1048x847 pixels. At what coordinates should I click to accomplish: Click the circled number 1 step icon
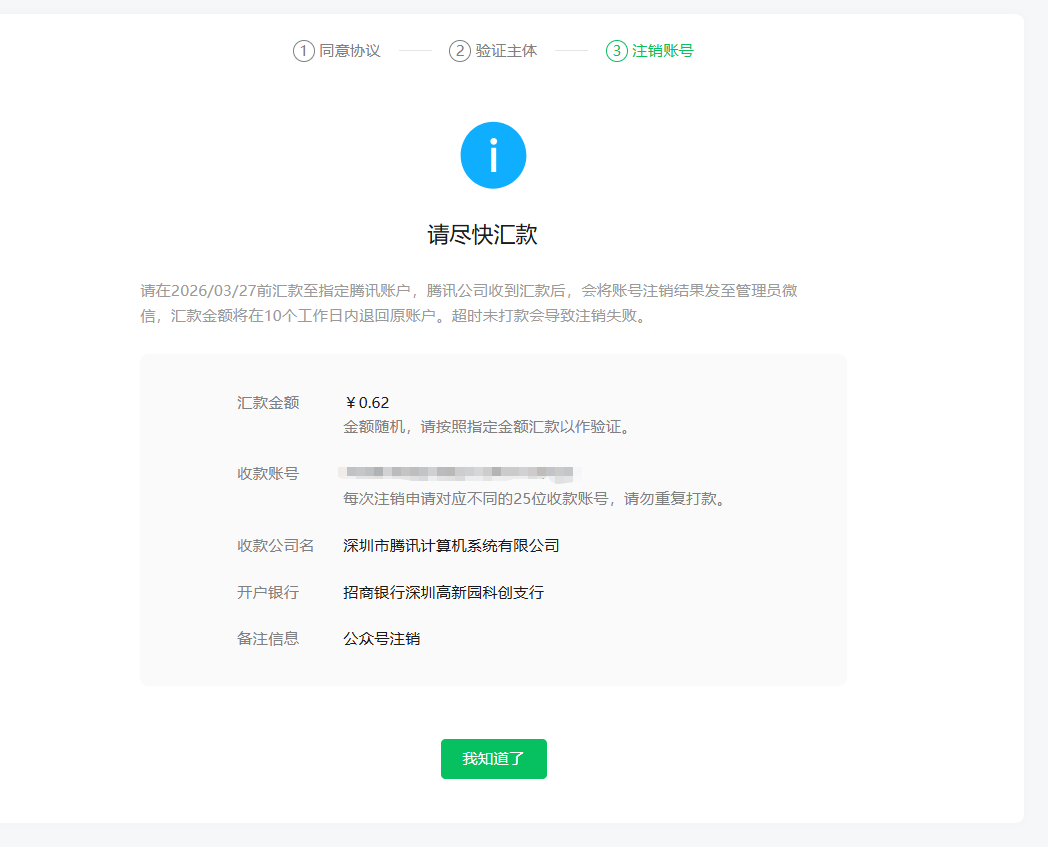(303, 51)
